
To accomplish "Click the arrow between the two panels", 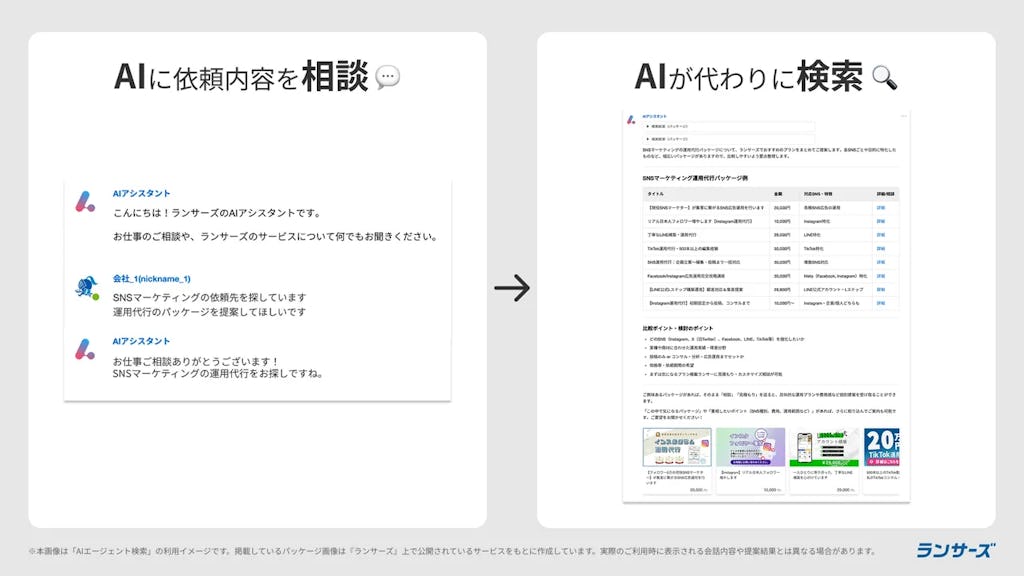I will (x=514, y=287).
